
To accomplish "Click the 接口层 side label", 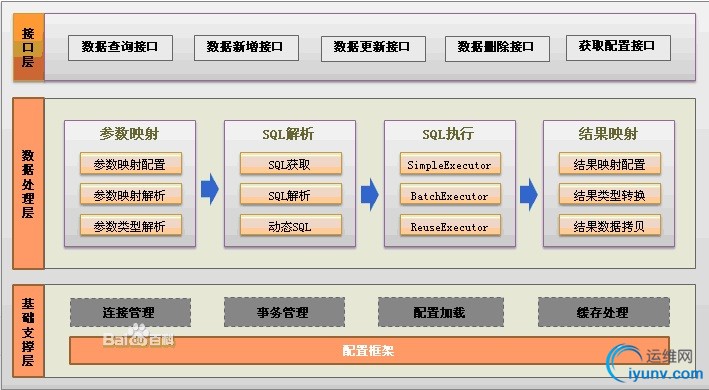I will pyautogui.click(x=28, y=47).
